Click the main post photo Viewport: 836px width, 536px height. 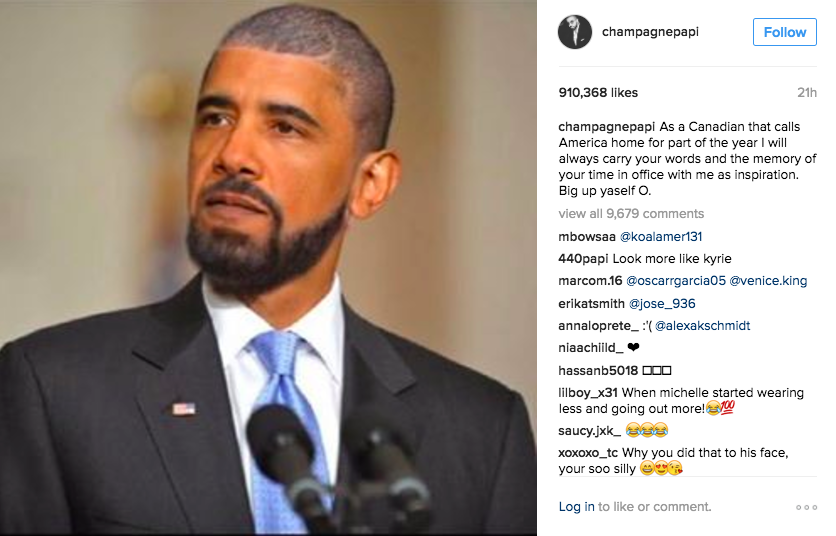click(x=268, y=268)
